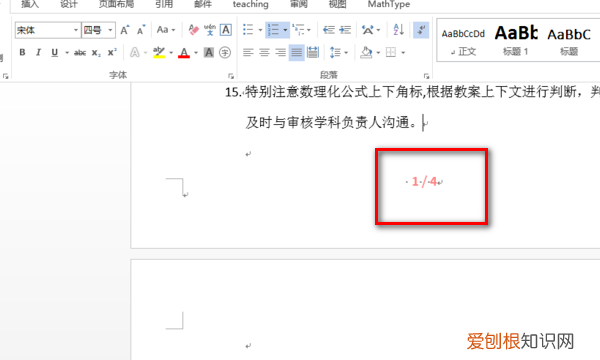The width and height of the screenshot is (600, 360).
Task: Expand borders dropdown arrow
Action: click(x=403, y=52)
